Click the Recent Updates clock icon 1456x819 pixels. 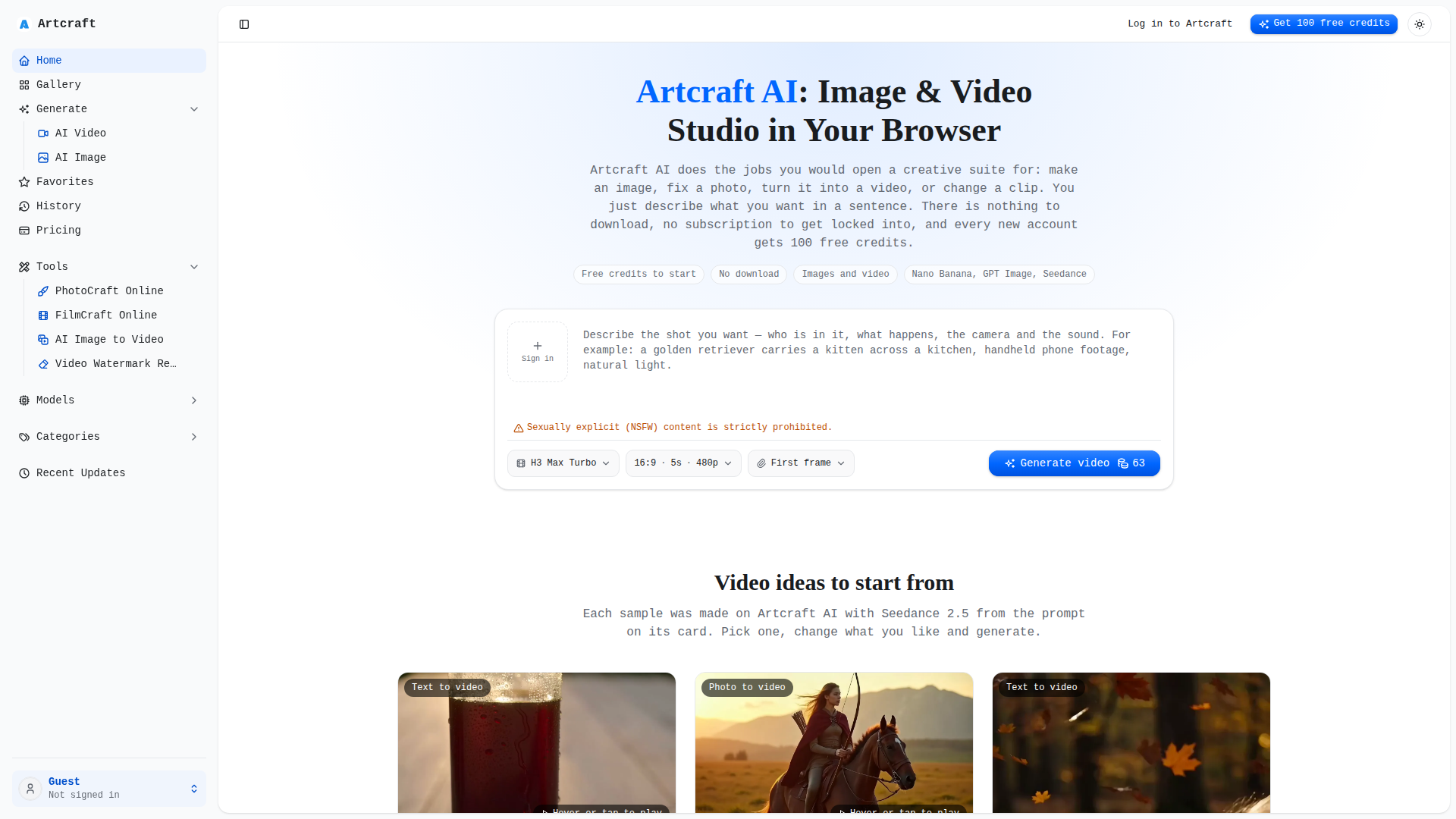click(24, 473)
